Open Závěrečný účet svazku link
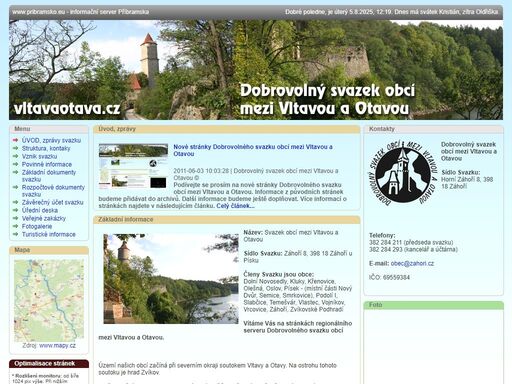Viewport: 512px width, 384px height. click(52, 202)
